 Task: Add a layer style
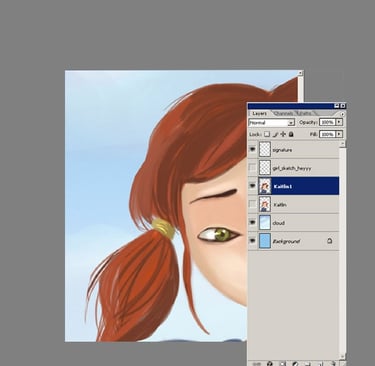(x=270, y=364)
